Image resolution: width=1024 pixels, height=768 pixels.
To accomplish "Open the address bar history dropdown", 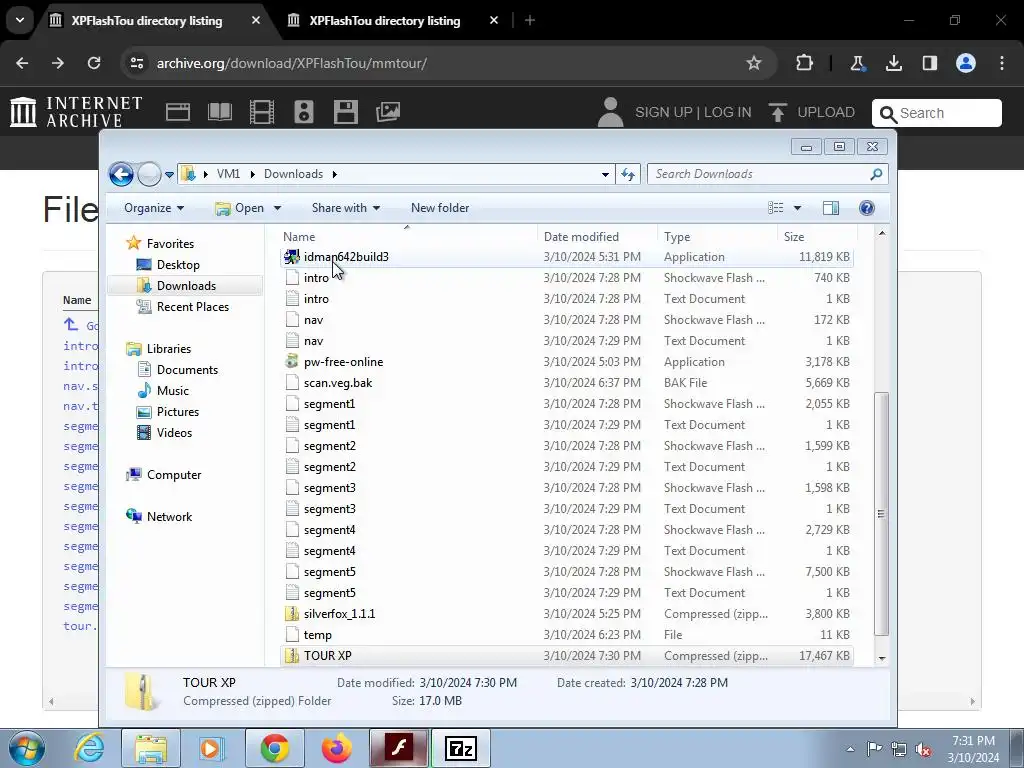I will (605, 174).
